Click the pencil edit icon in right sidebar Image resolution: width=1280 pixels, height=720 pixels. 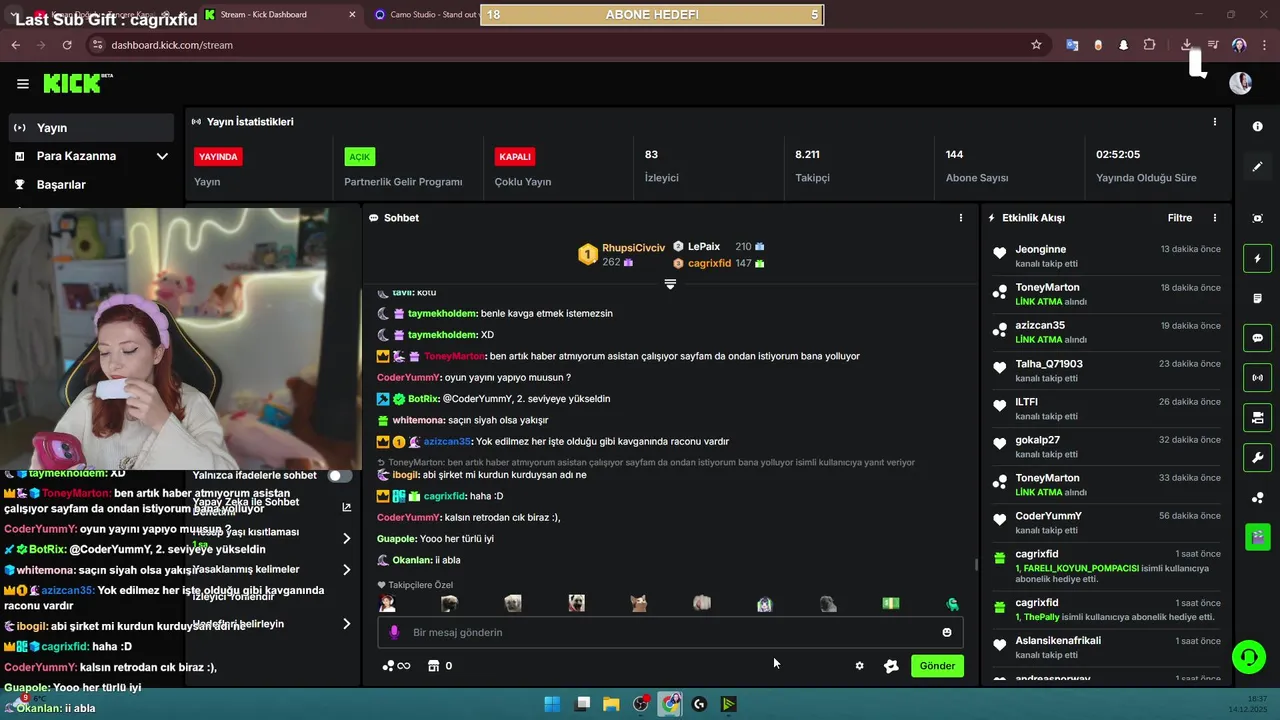click(1257, 167)
